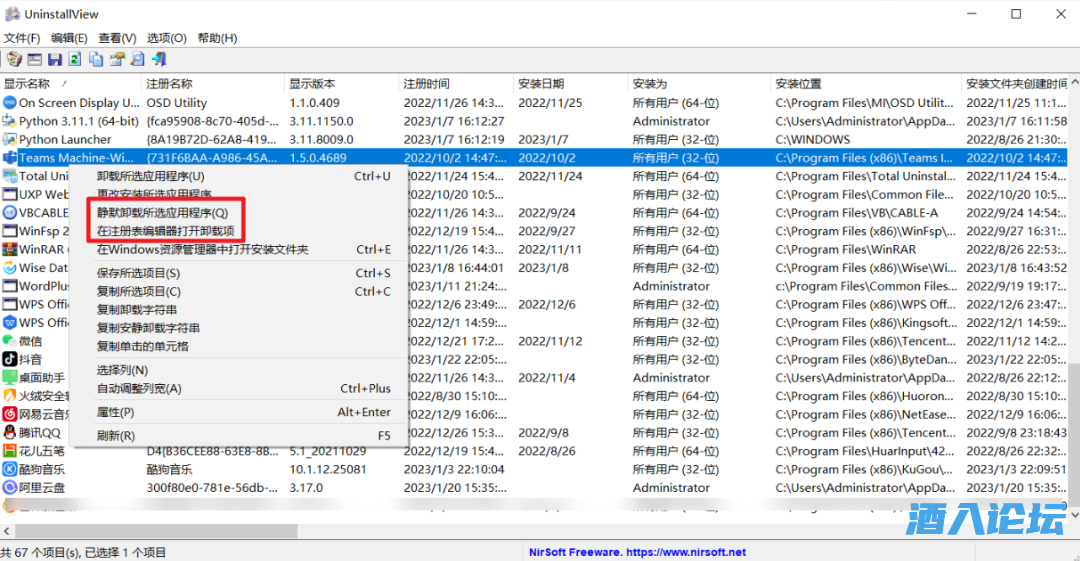Select the OSD Utility registry name cell
Viewport: 1080px width, 561px height.
coord(176,103)
